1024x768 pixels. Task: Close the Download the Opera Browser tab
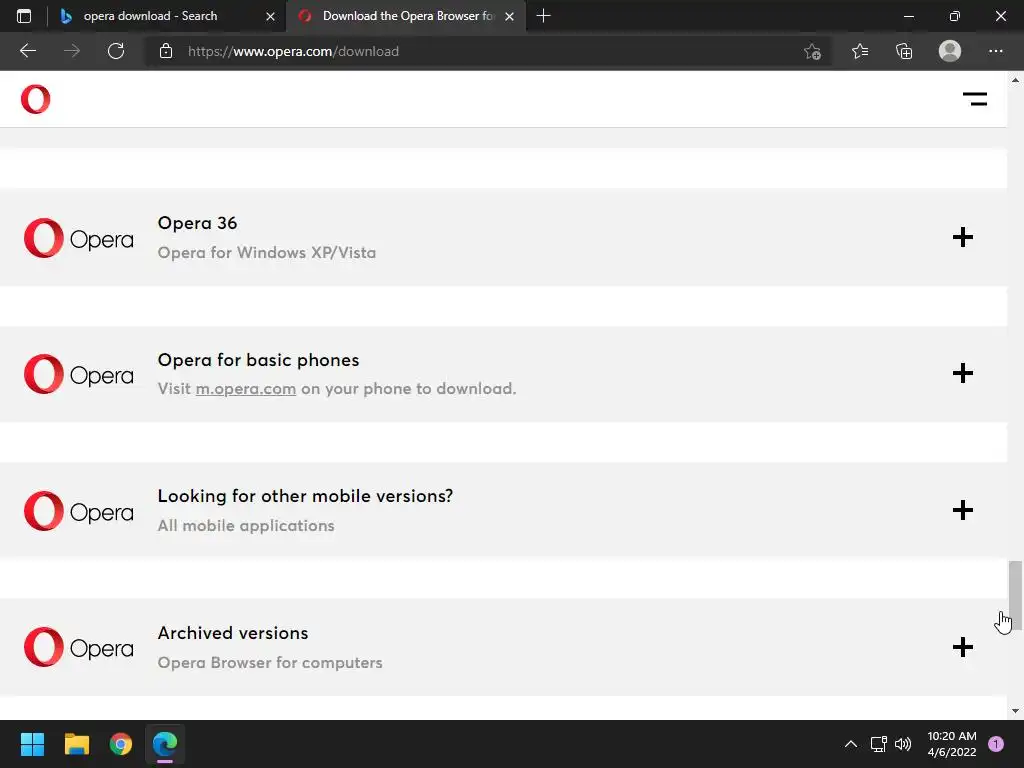509,16
